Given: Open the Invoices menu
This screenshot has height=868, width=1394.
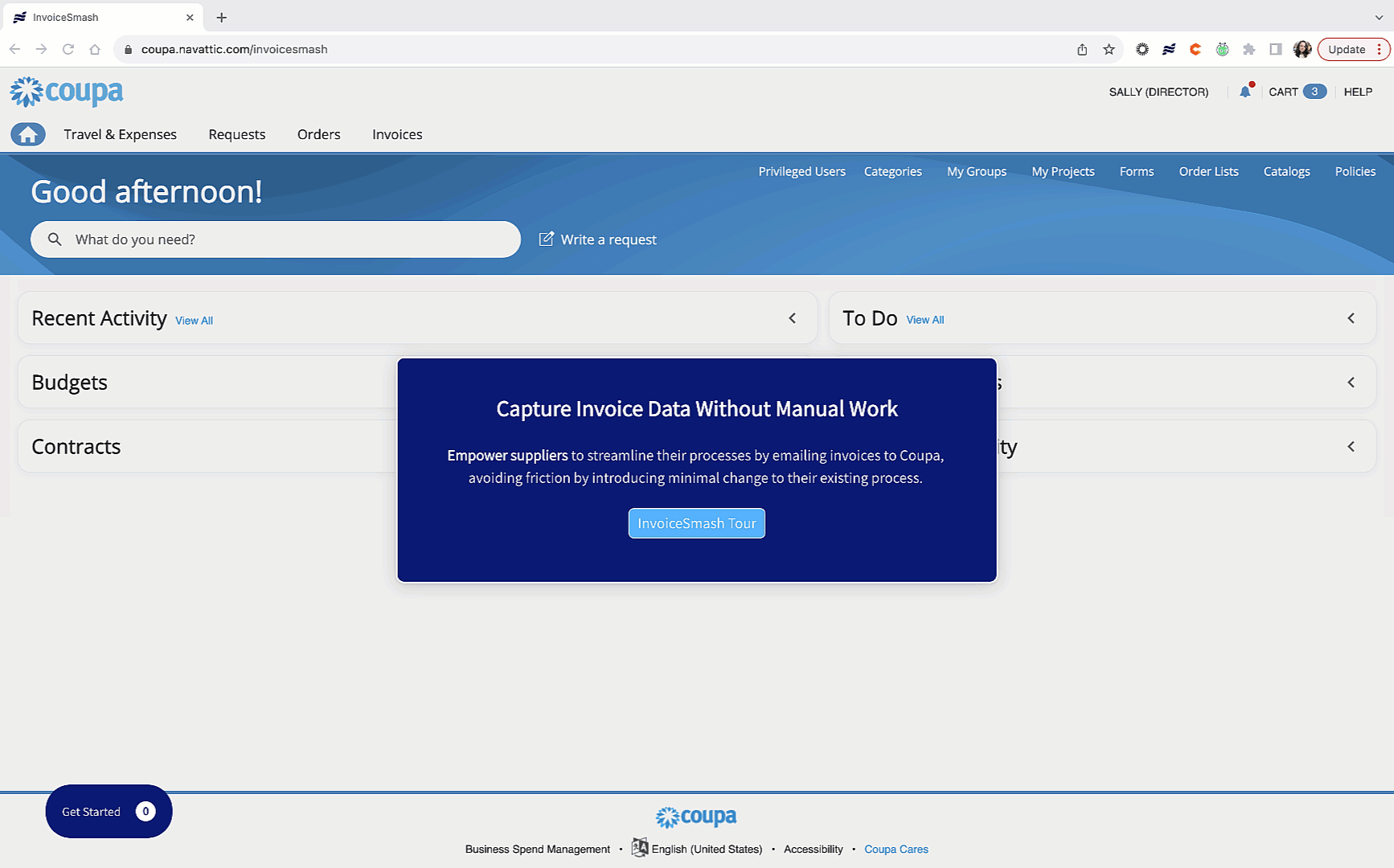Looking at the screenshot, I should (x=397, y=134).
